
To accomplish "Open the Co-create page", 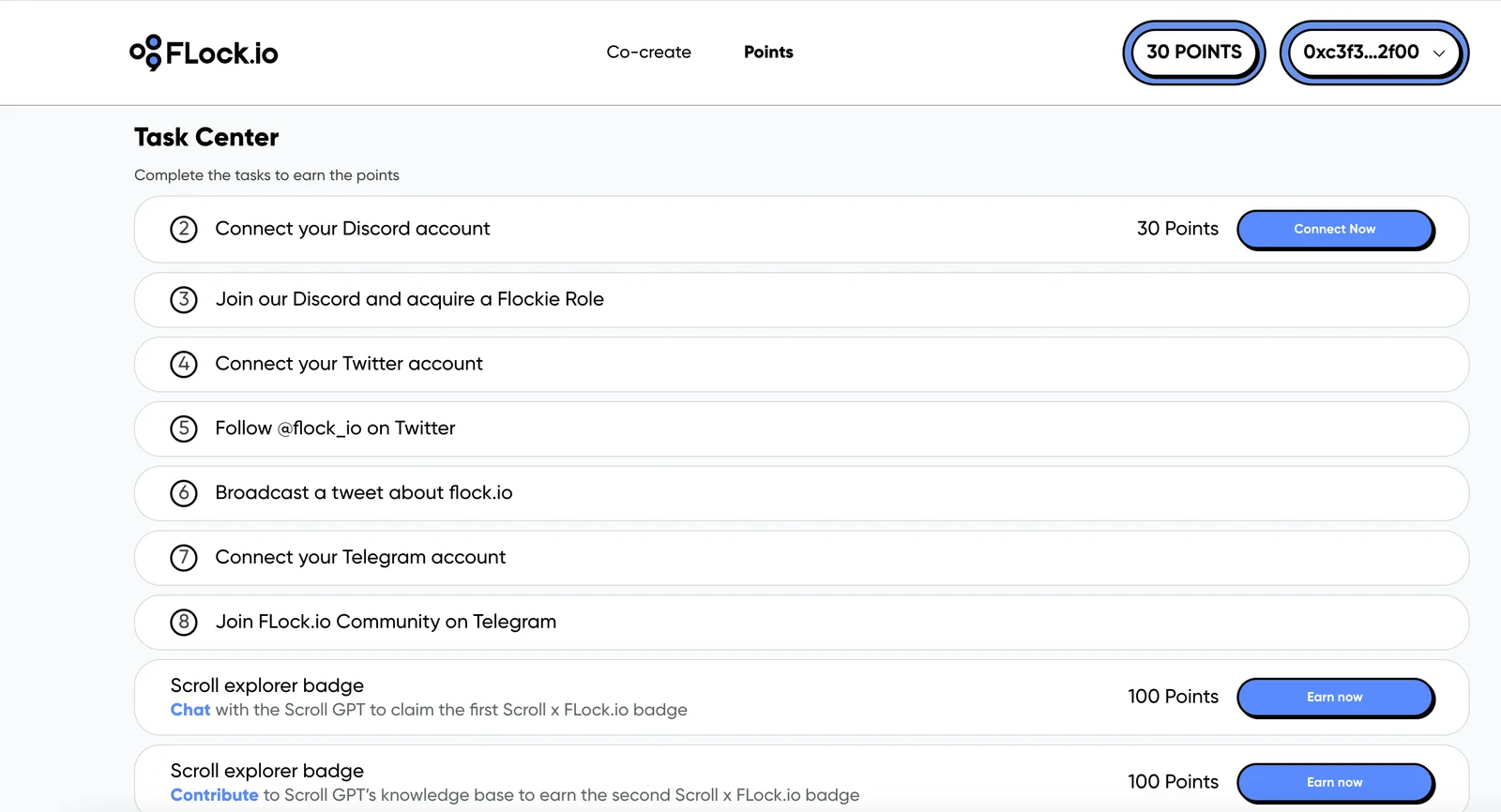I will (x=648, y=53).
